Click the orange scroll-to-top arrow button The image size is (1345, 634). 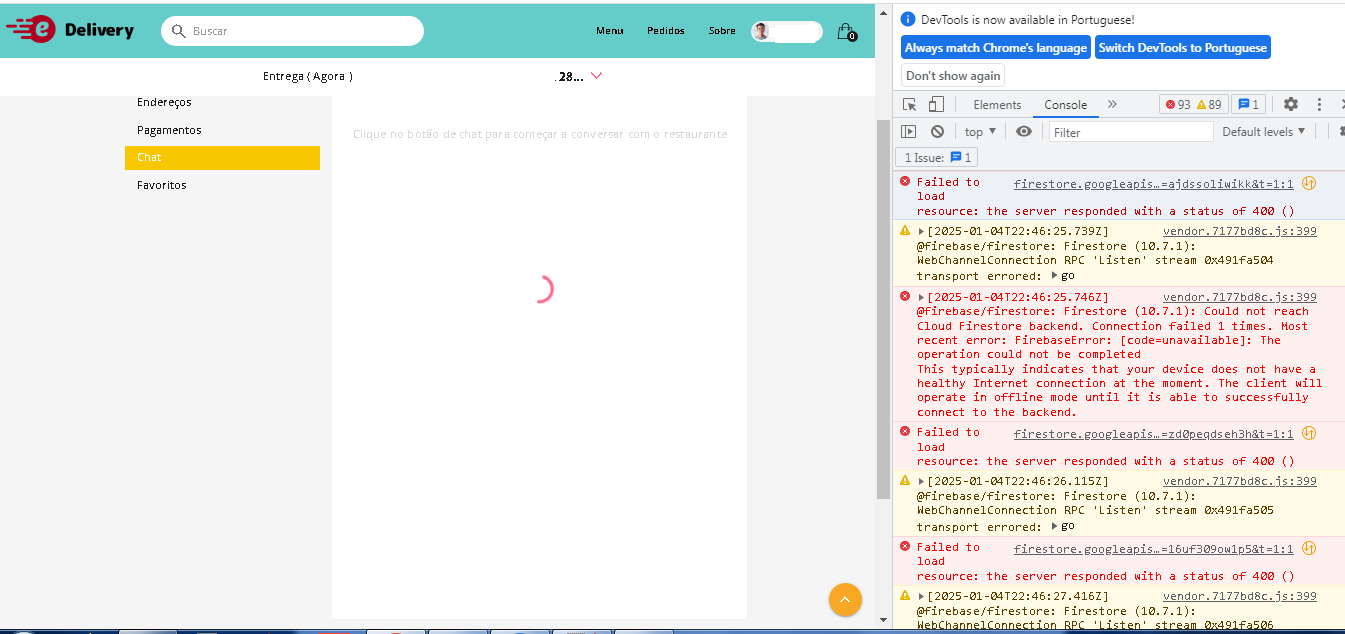[x=845, y=599]
